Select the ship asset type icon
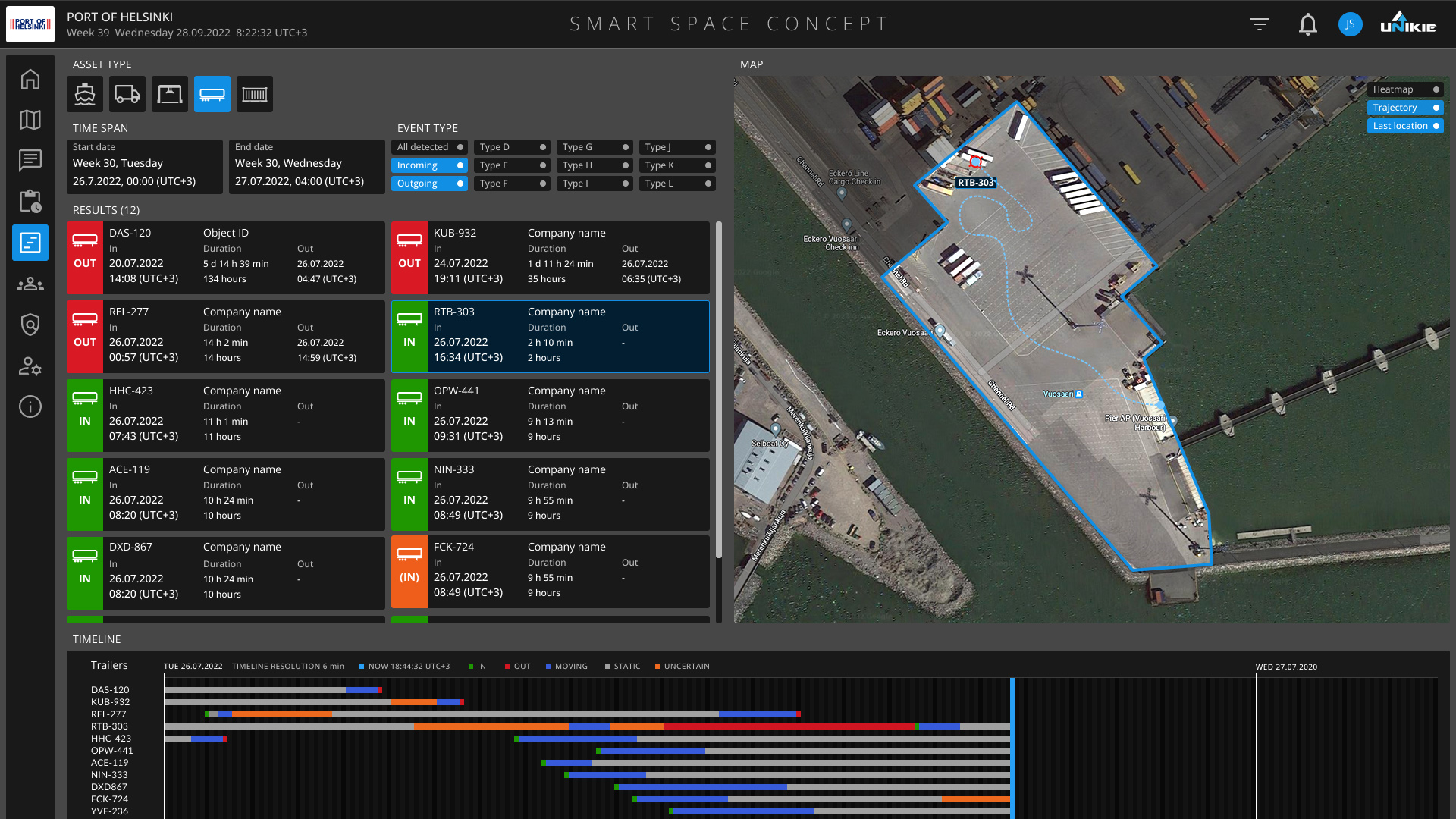1456x819 pixels. tap(85, 94)
